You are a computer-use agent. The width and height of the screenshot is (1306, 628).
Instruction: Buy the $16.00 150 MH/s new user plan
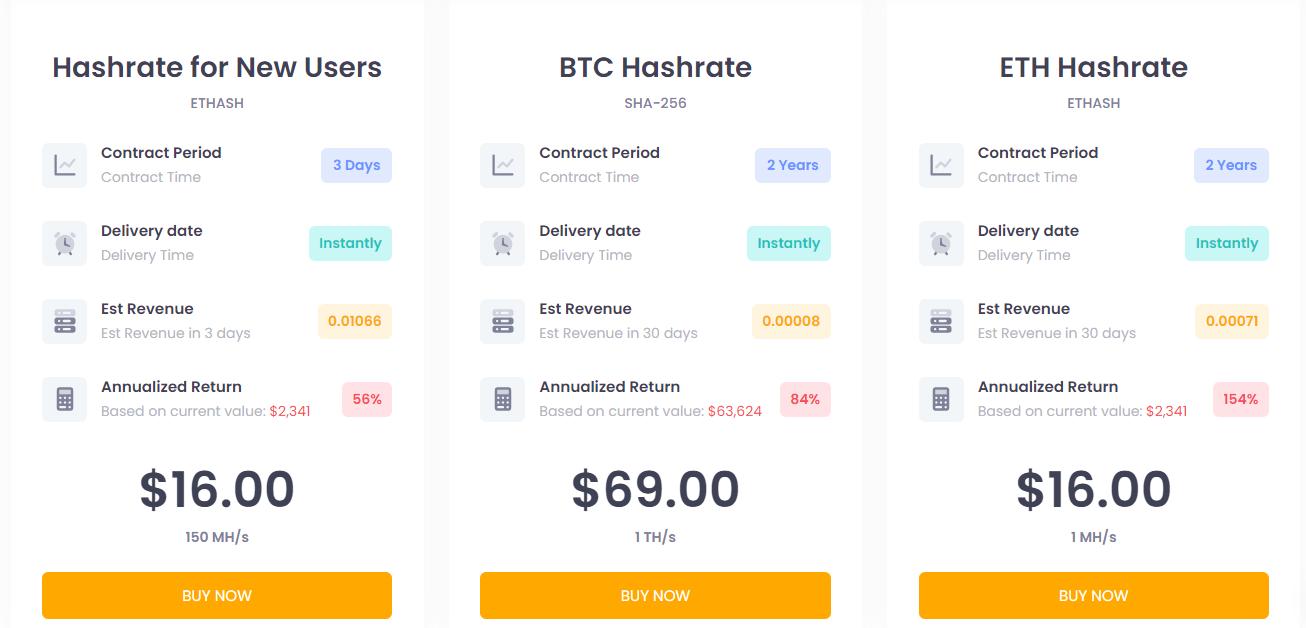click(x=217, y=595)
